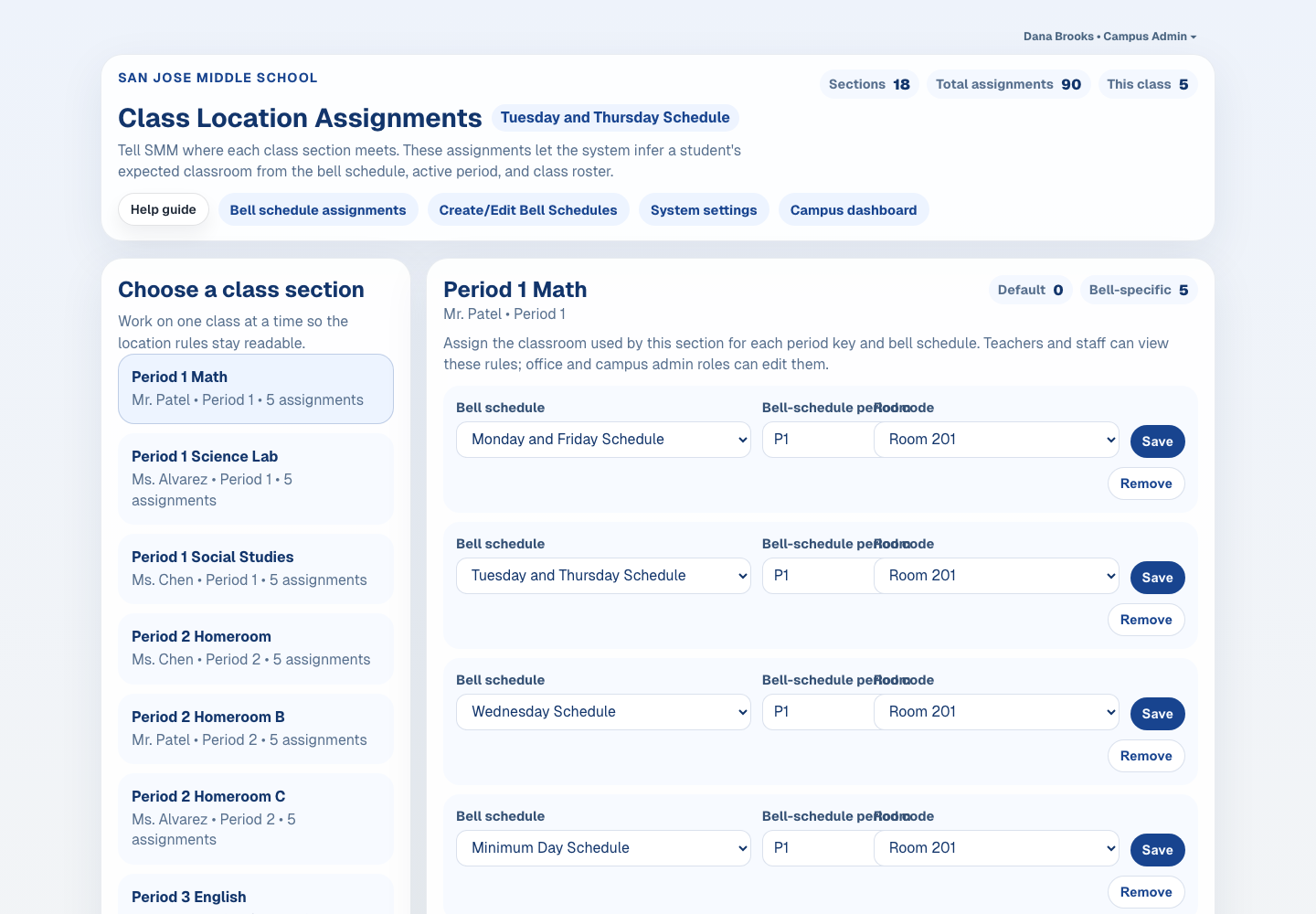Image resolution: width=1316 pixels, height=914 pixels.
Task: Click the Bell-specific 5 badge
Action: tap(1139, 290)
